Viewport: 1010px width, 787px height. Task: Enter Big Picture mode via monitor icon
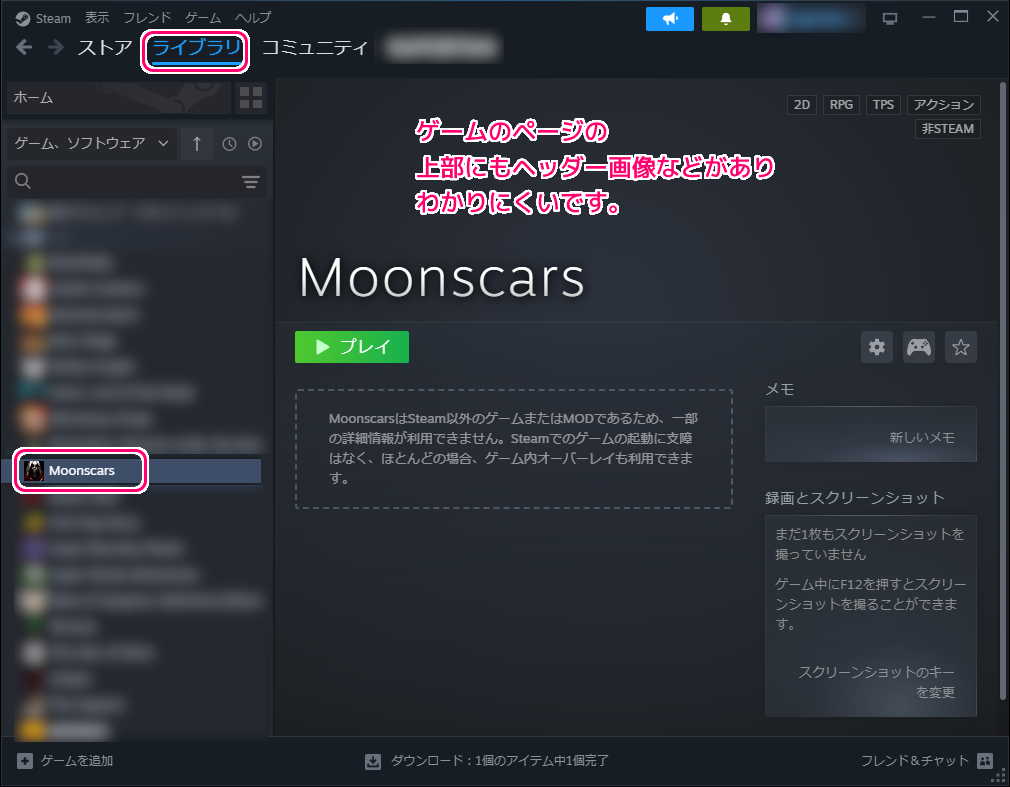pyautogui.click(x=890, y=19)
